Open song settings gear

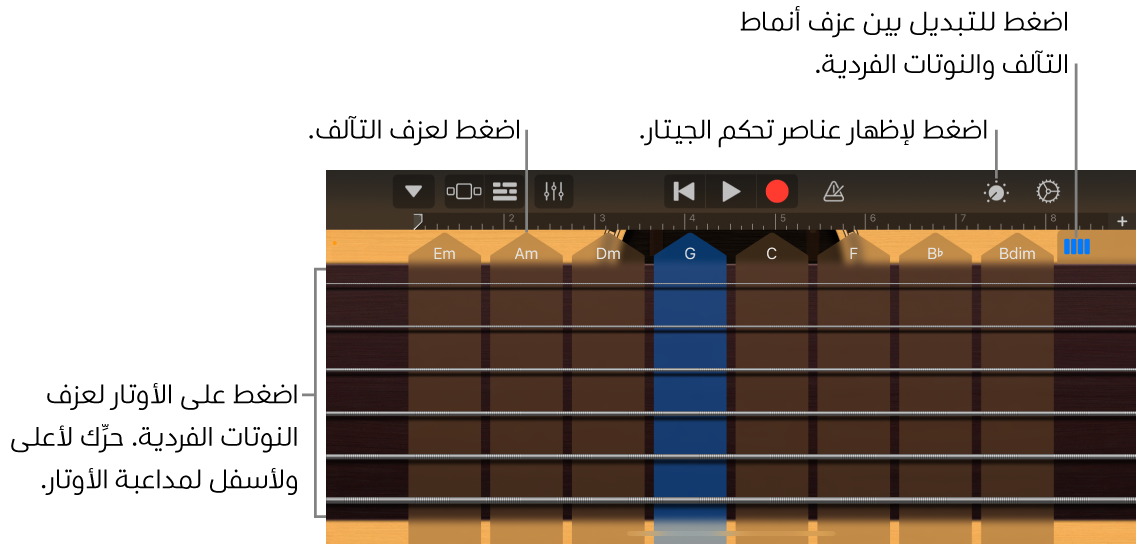tap(1047, 191)
